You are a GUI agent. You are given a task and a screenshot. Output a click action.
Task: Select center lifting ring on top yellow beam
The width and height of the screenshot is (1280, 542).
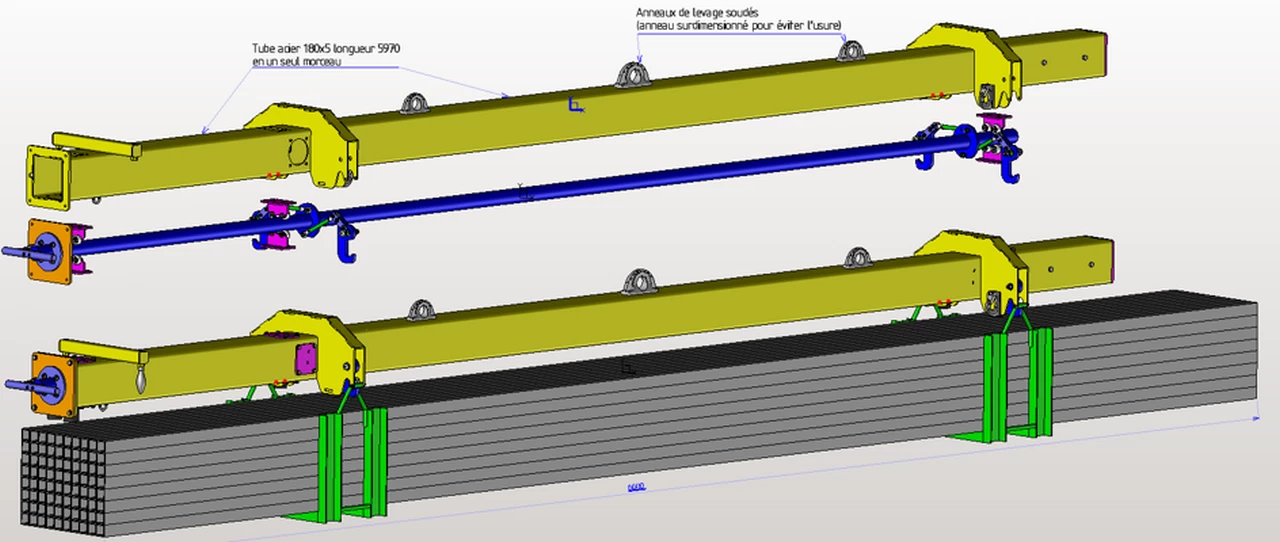coord(632,75)
